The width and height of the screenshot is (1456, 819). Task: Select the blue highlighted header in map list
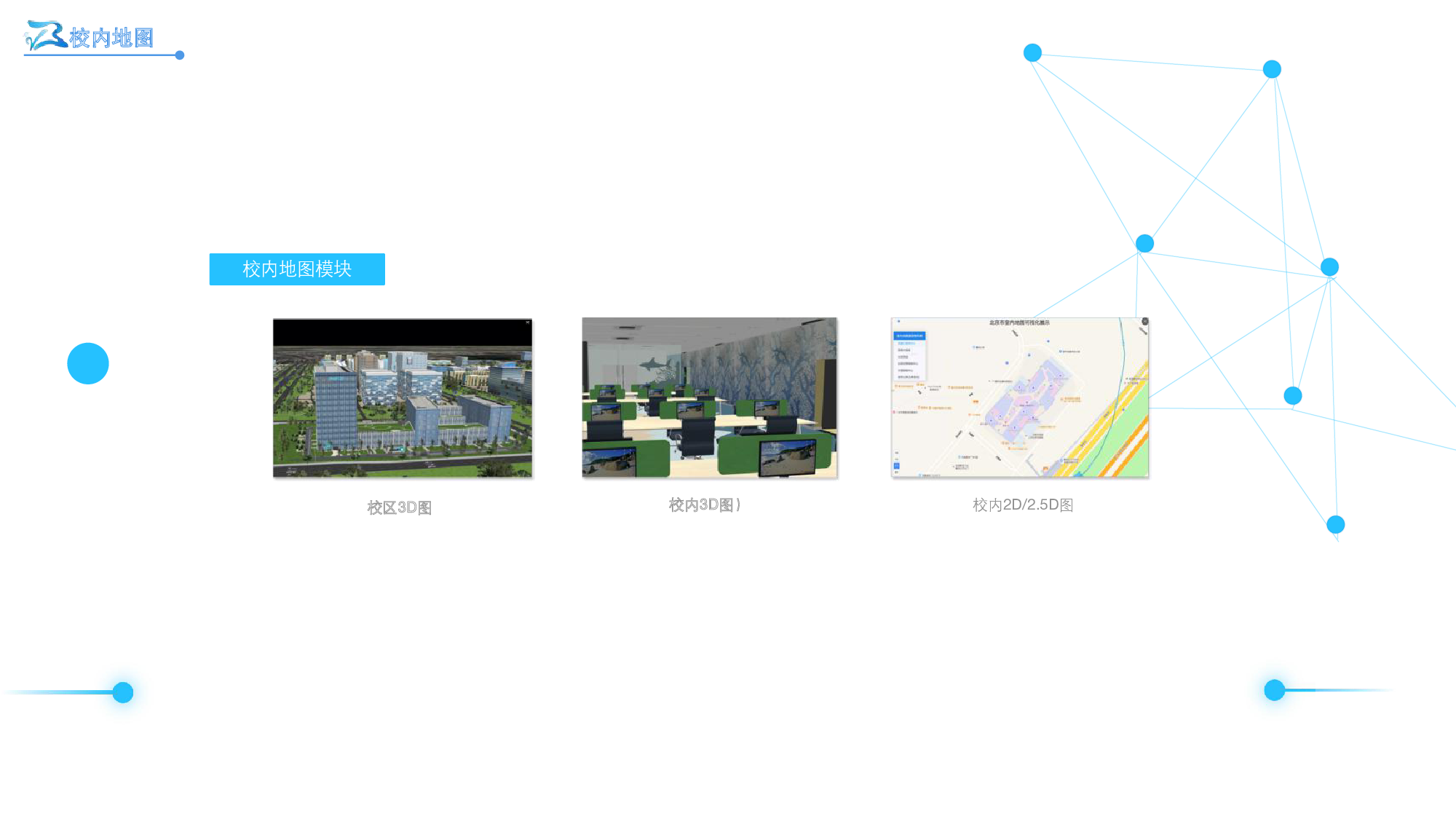tap(909, 336)
